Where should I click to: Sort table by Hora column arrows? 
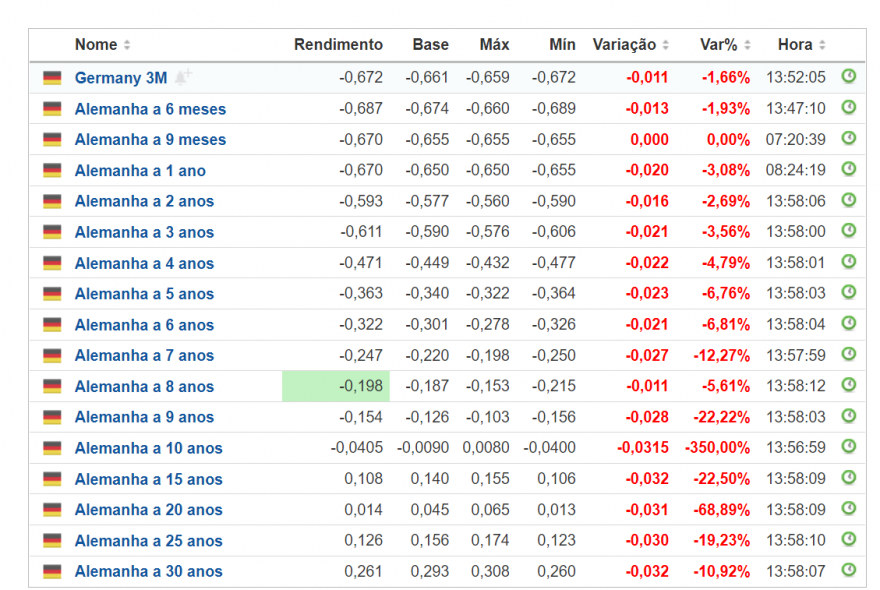coord(822,45)
